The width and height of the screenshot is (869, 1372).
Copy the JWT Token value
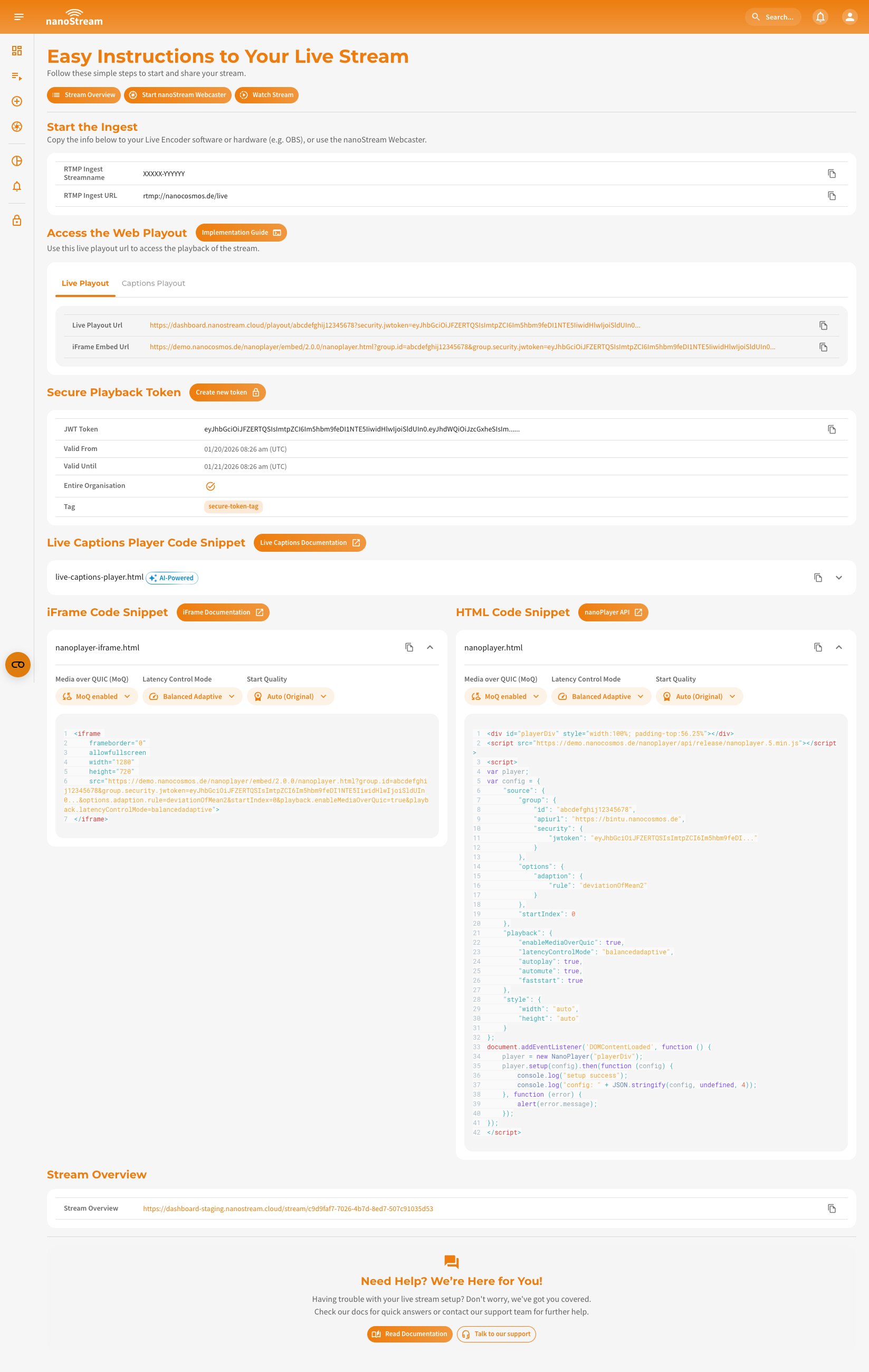832,429
